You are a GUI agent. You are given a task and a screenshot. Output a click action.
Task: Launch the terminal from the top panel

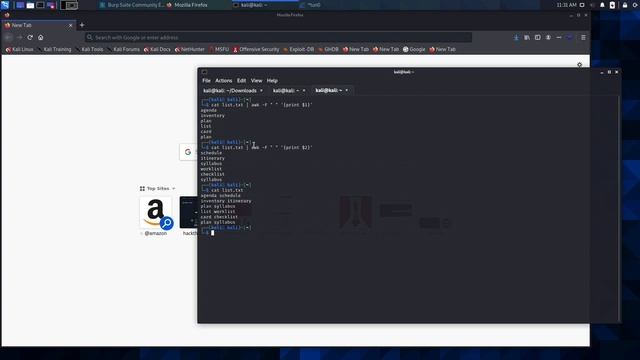(x=40, y=5)
